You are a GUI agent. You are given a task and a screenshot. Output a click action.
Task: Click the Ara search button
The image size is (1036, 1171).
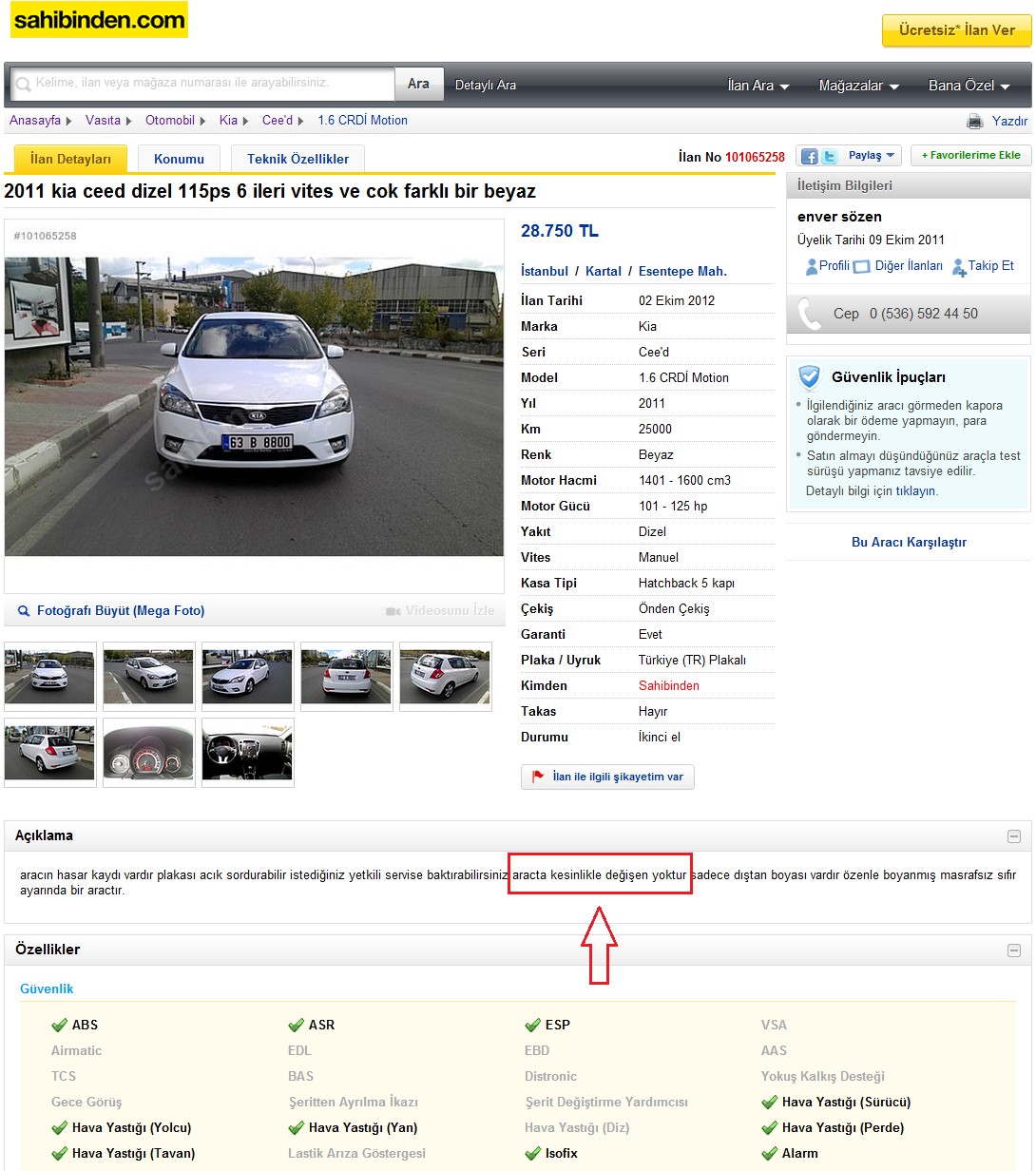tap(418, 84)
